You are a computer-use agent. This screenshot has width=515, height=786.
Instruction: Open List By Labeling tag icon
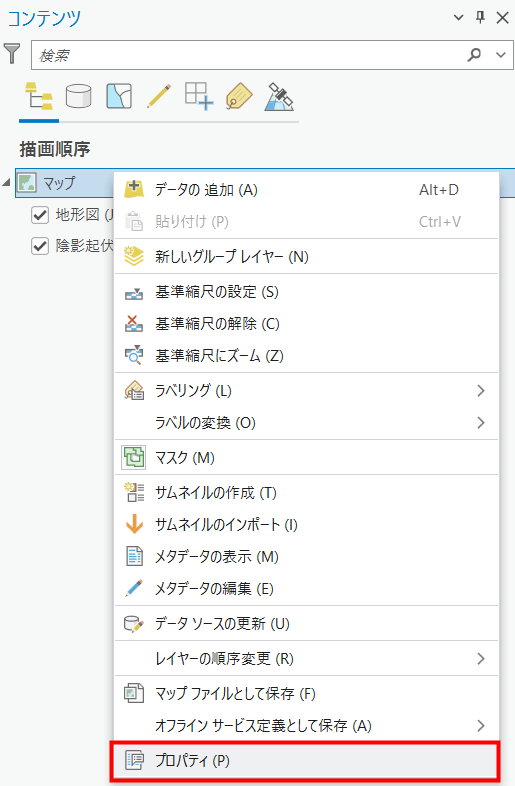[239, 96]
